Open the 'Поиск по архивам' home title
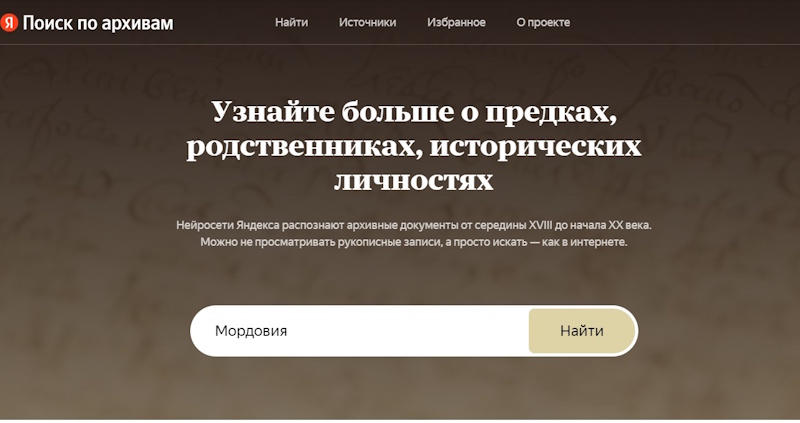The height and width of the screenshot is (423, 800). click(98, 23)
